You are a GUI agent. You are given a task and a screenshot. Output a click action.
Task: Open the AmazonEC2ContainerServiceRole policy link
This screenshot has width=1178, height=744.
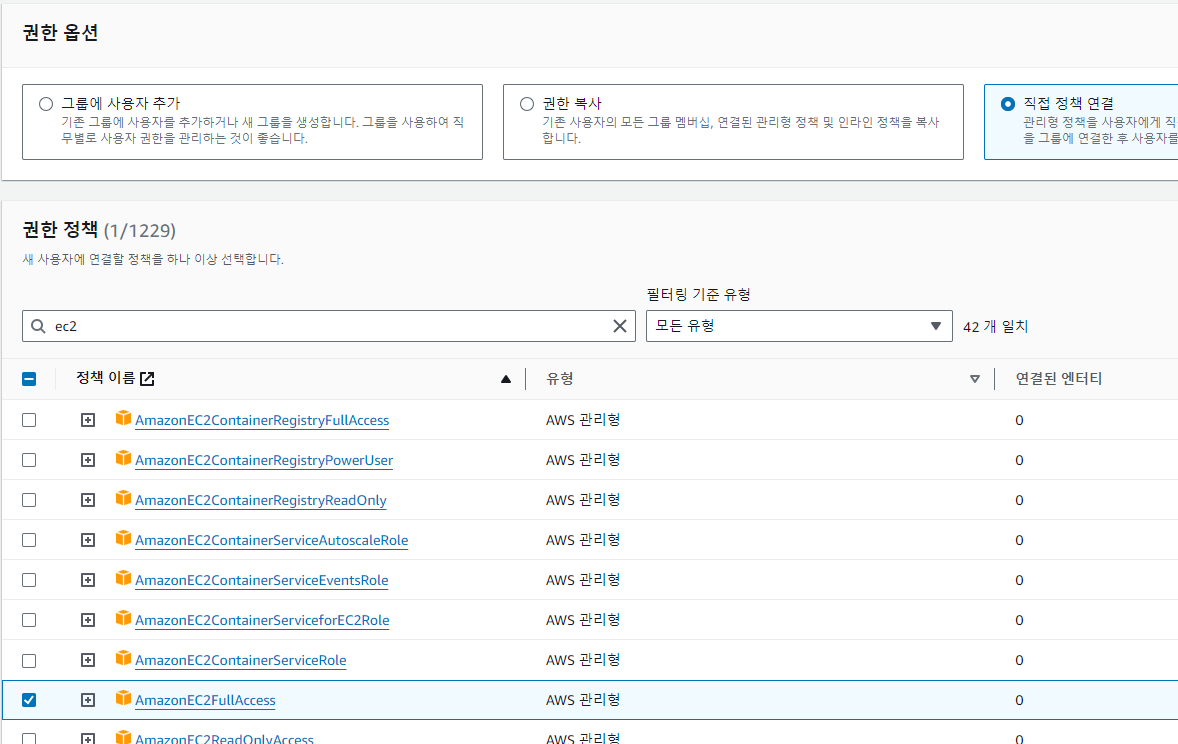pos(240,661)
